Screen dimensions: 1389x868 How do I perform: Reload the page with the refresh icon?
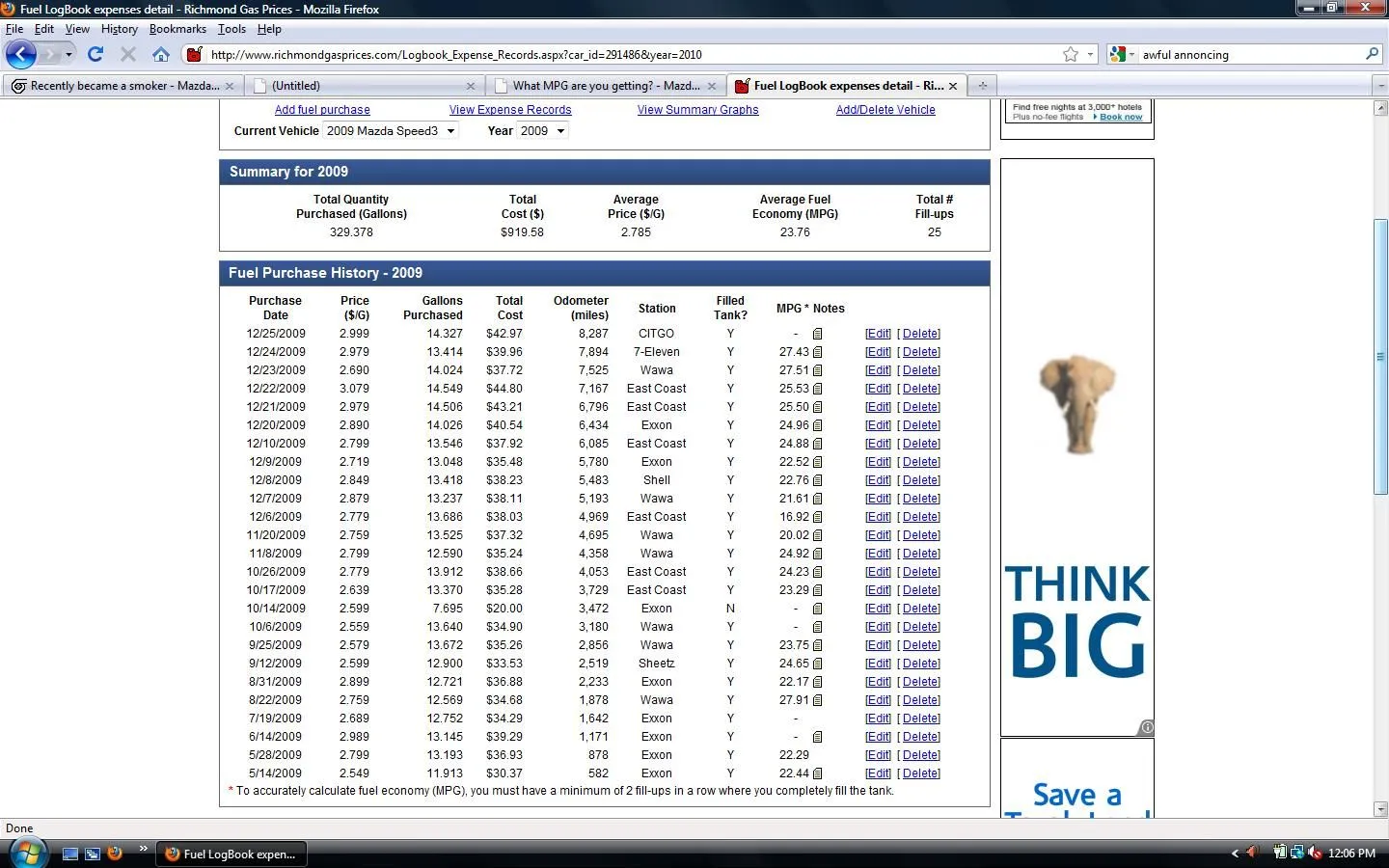[x=95, y=55]
